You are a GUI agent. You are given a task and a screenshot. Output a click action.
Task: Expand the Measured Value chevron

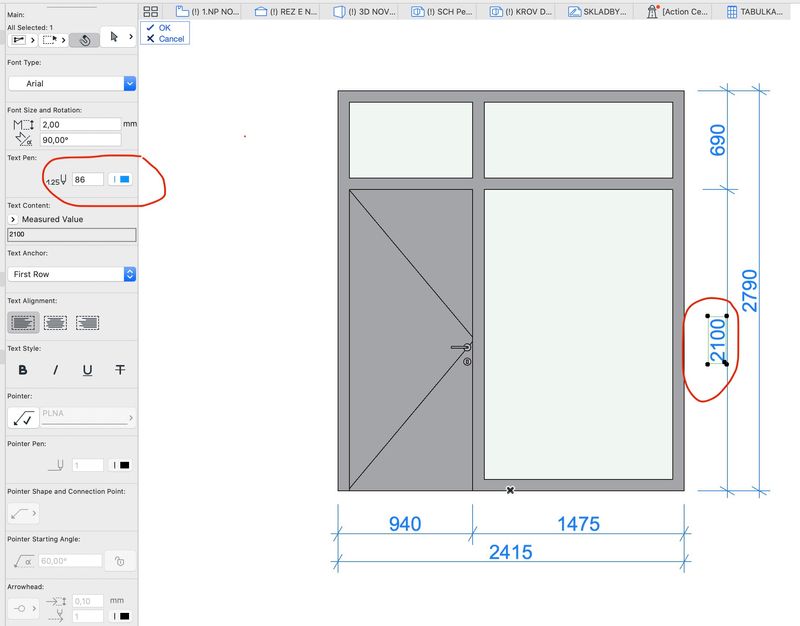pyautogui.click(x=13, y=219)
